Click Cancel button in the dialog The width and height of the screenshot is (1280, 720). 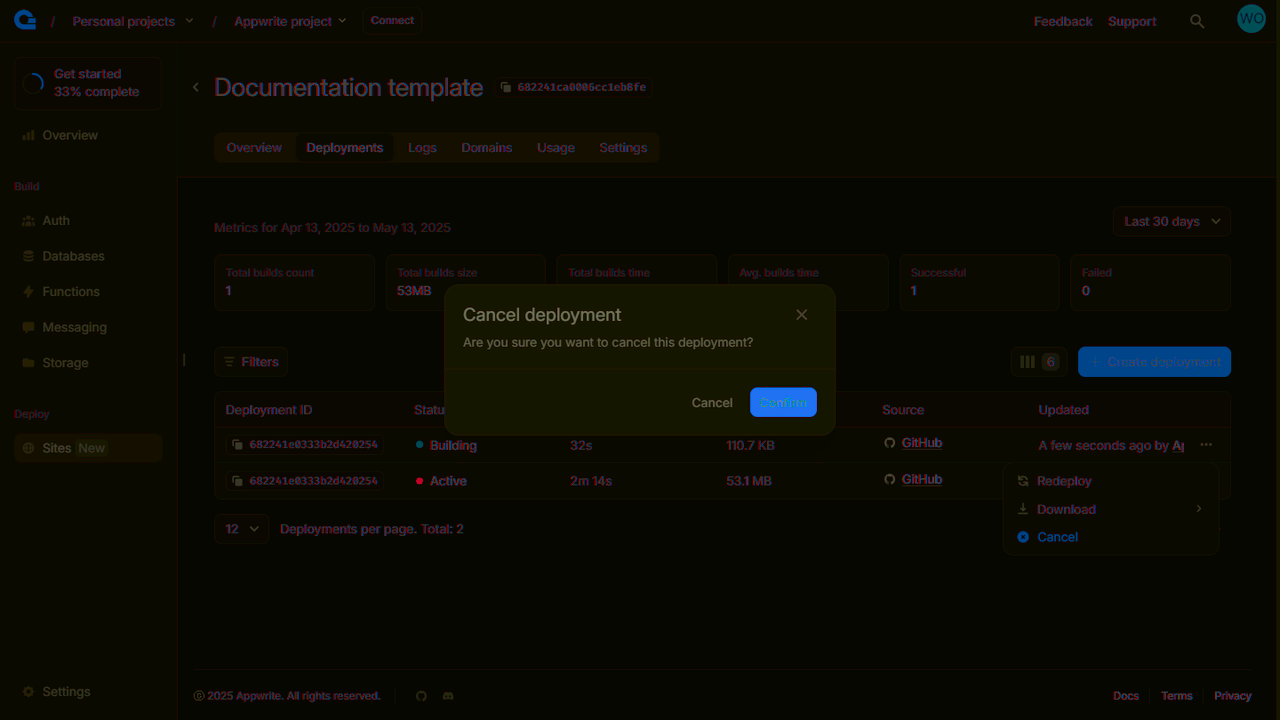(711, 402)
